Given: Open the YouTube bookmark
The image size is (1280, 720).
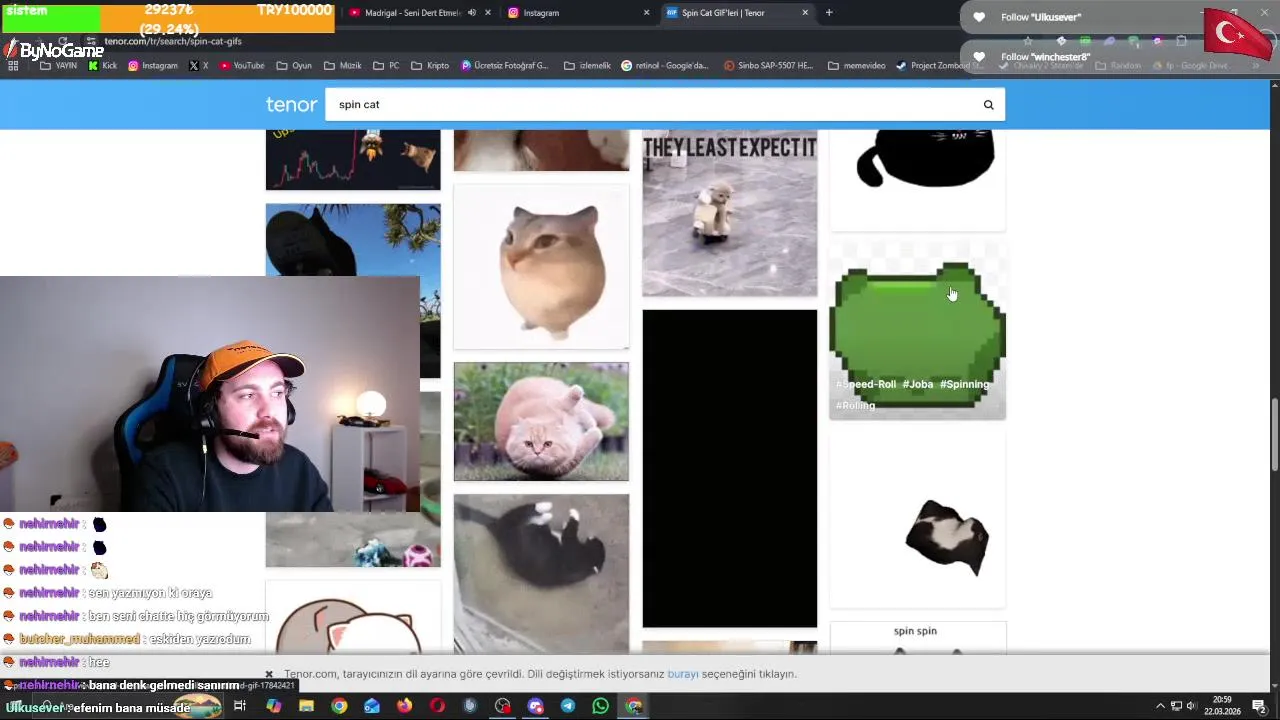Looking at the screenshot, I should point(241,66).
